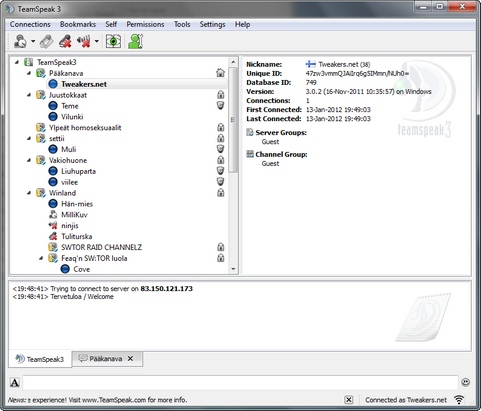Click the channel tree scroll down arrow

[x=233, y=269]
